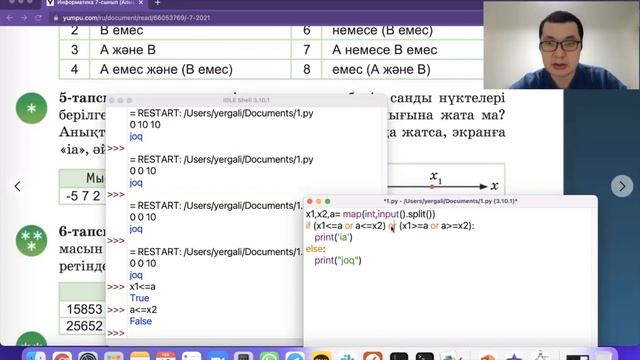Click the row number 7 cell
Screen dimensions: 640x360
click(307, 50)
